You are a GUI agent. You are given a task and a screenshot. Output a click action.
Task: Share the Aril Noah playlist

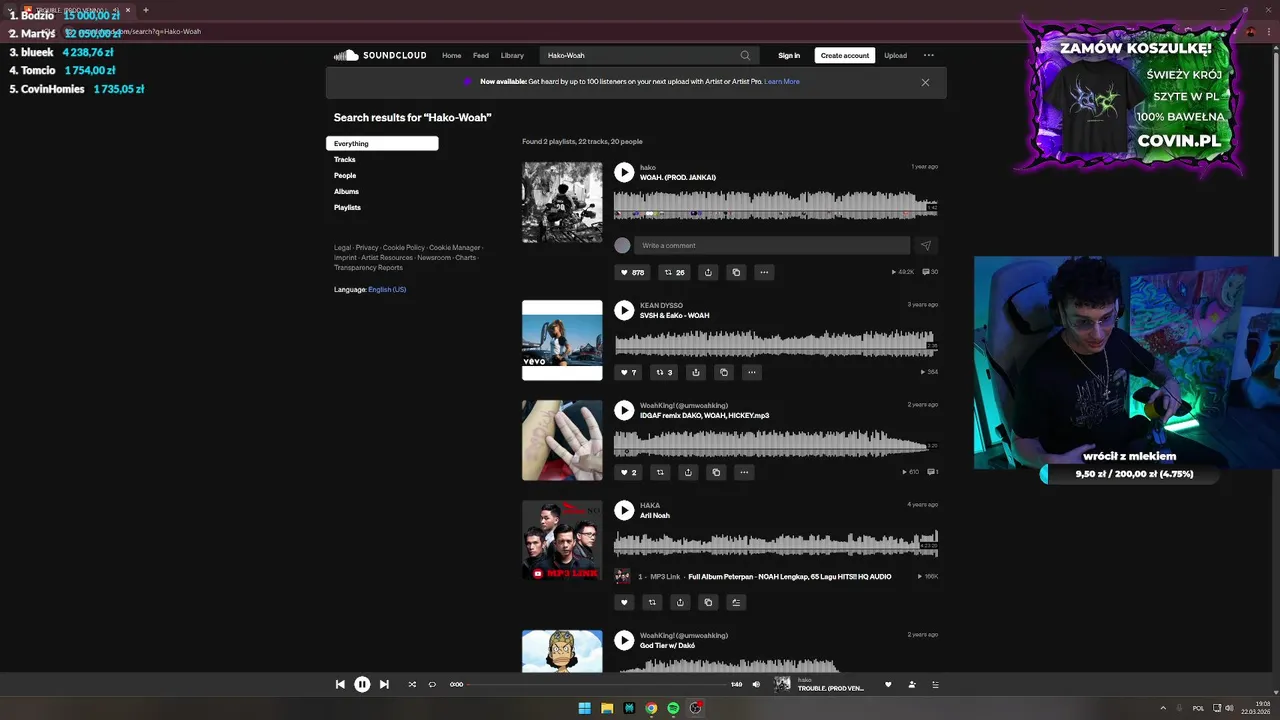681,602
